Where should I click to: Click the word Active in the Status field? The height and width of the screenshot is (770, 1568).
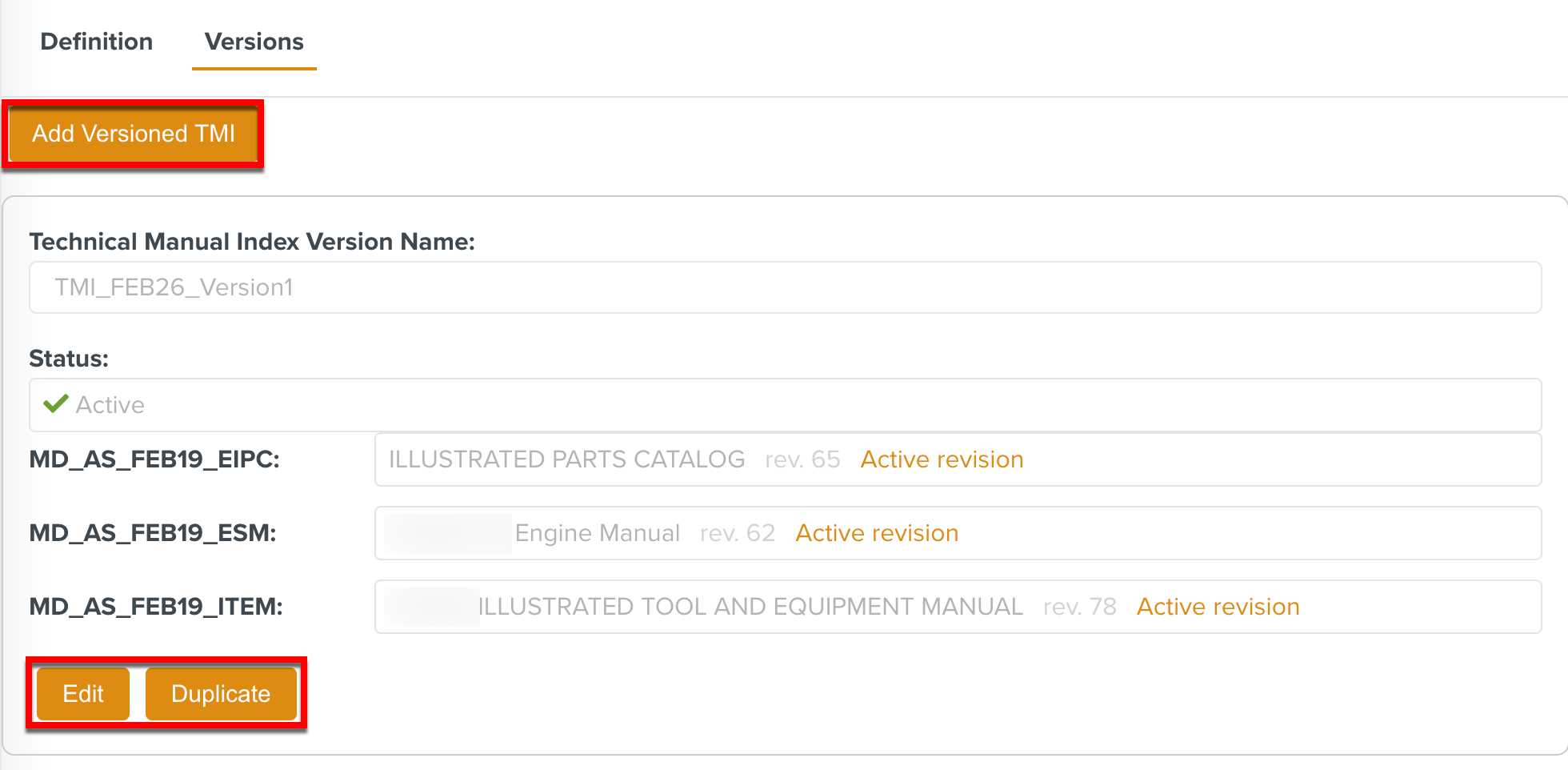pos(110,405)
